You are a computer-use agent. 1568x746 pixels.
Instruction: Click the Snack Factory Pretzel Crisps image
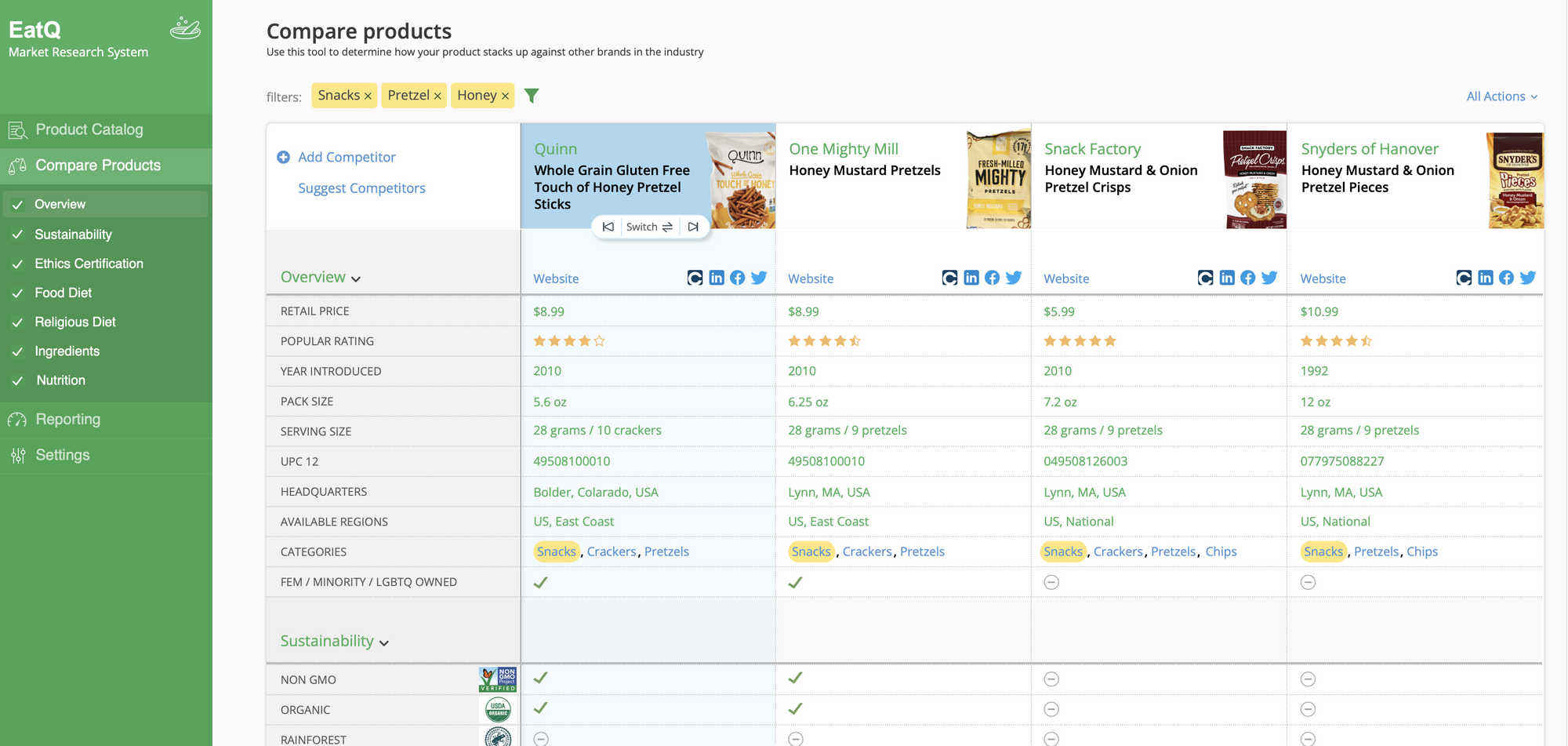[x=1255, y=180]
